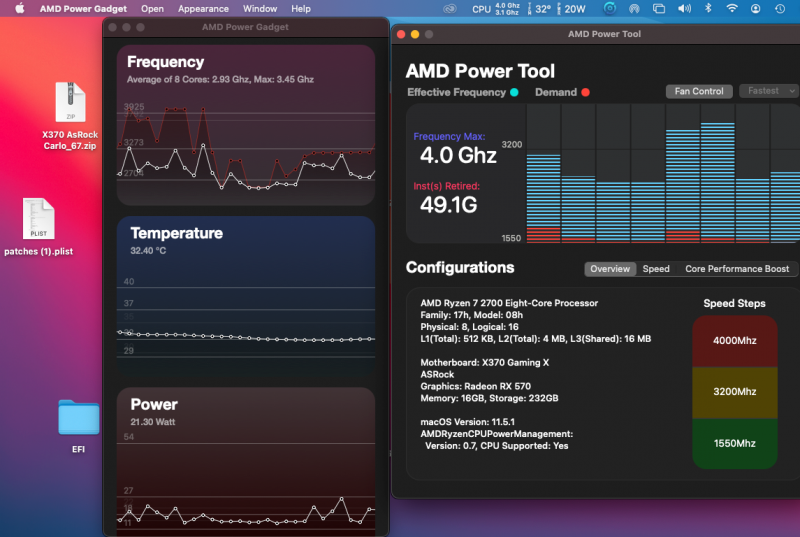
Task: Click macOS Version: 11.5.1 text
Action: [467, 422]
